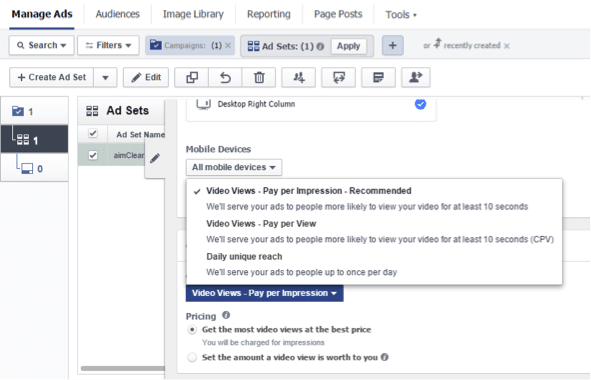591x380 pixels.
Task: Click the horizontal scrollbar under Ad Sets table
Action: coord(122,368)
